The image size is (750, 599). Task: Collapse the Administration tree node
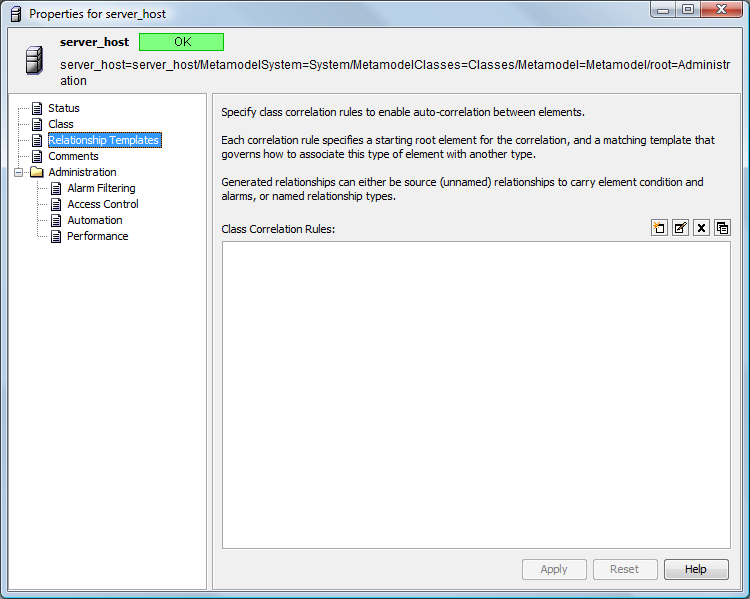(x=18, y=172)
